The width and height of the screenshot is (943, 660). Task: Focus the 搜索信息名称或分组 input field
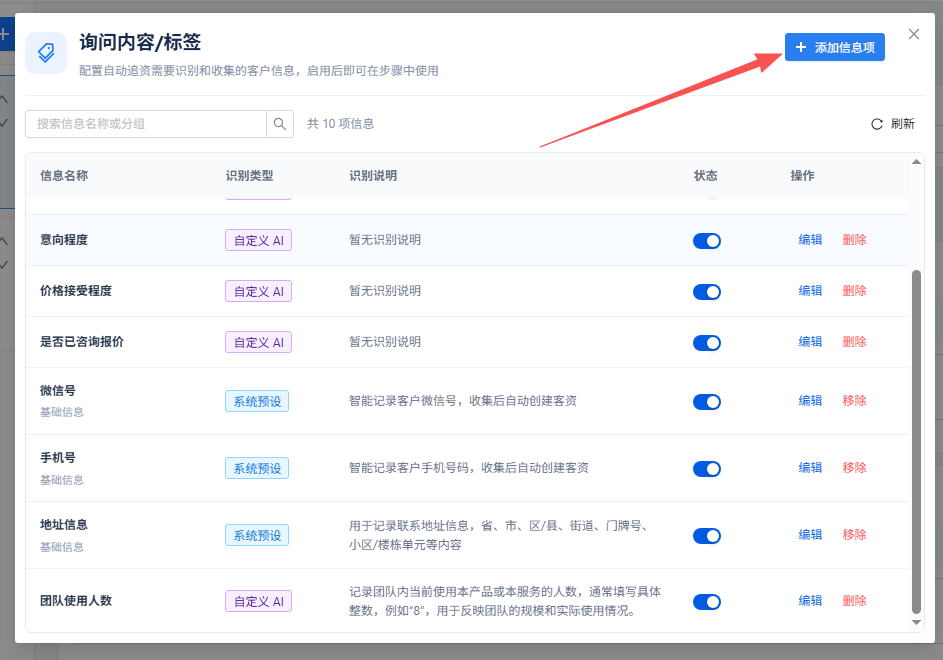tap(146, 124)
